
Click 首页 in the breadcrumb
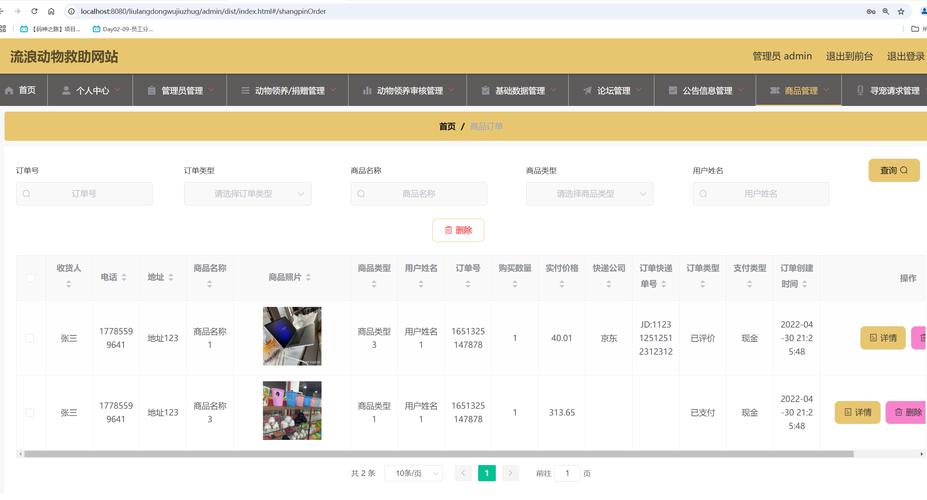click(447, 126)
